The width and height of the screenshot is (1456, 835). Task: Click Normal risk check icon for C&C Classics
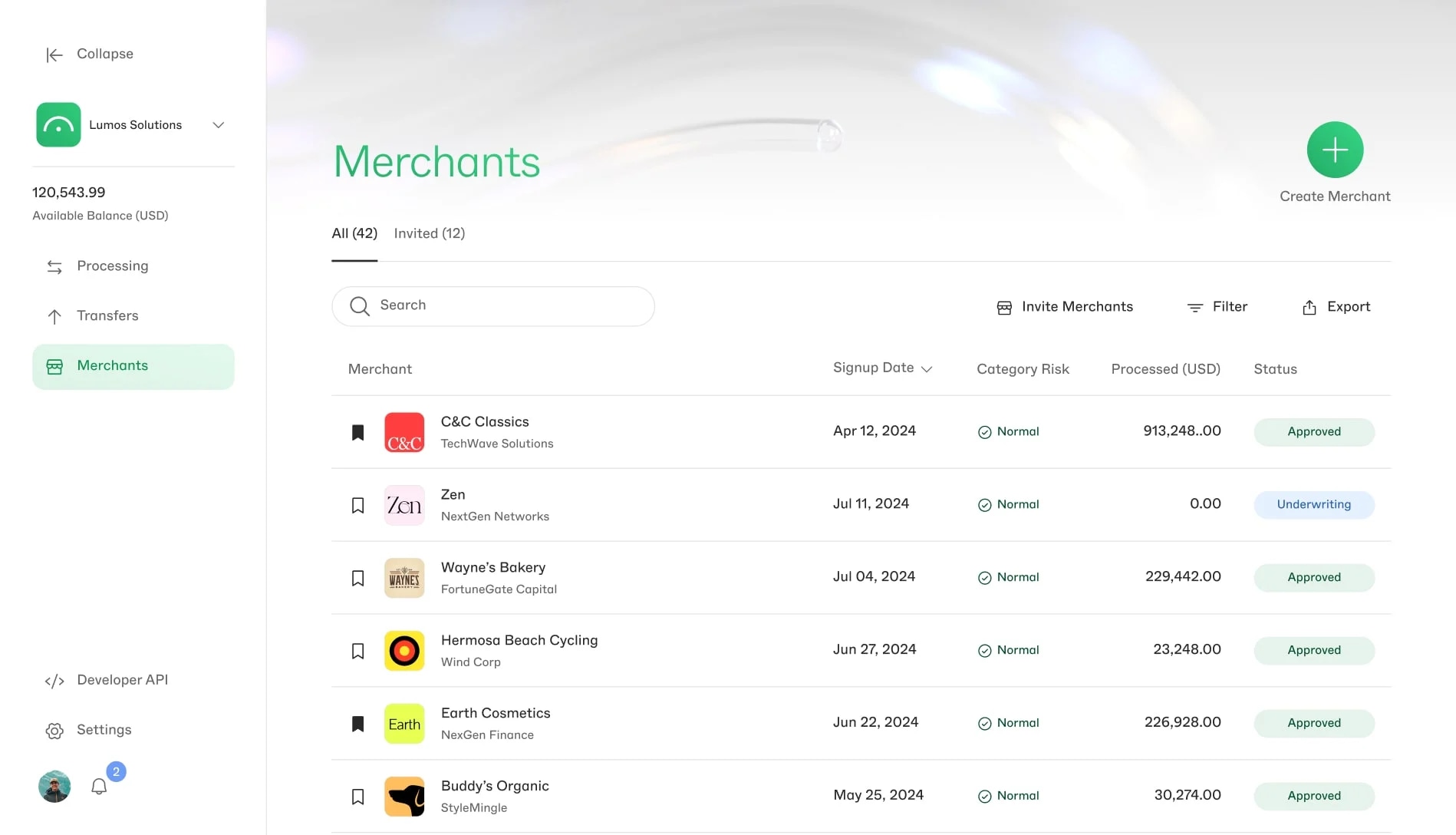click(x=985, y=432)
